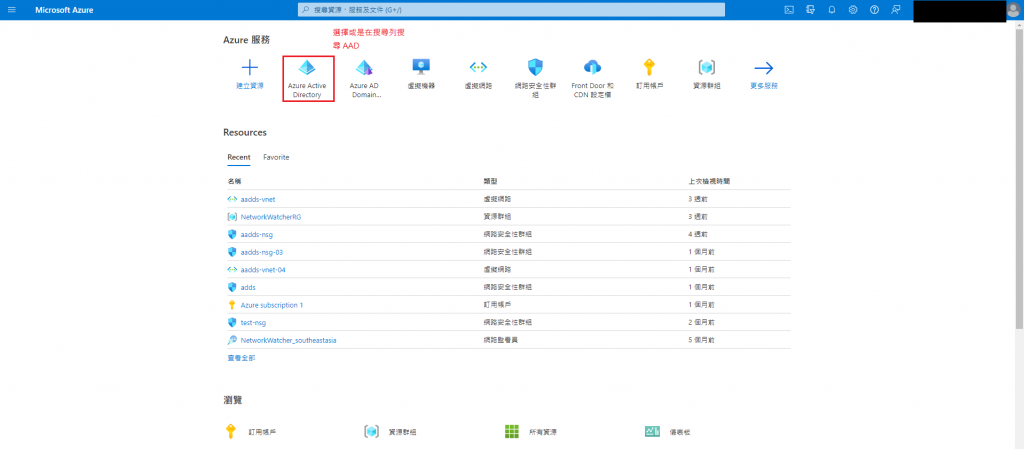Open the account avatar menu
Image resolution: width=1024 pixels, height=449 pixels.
(1014, 10)
